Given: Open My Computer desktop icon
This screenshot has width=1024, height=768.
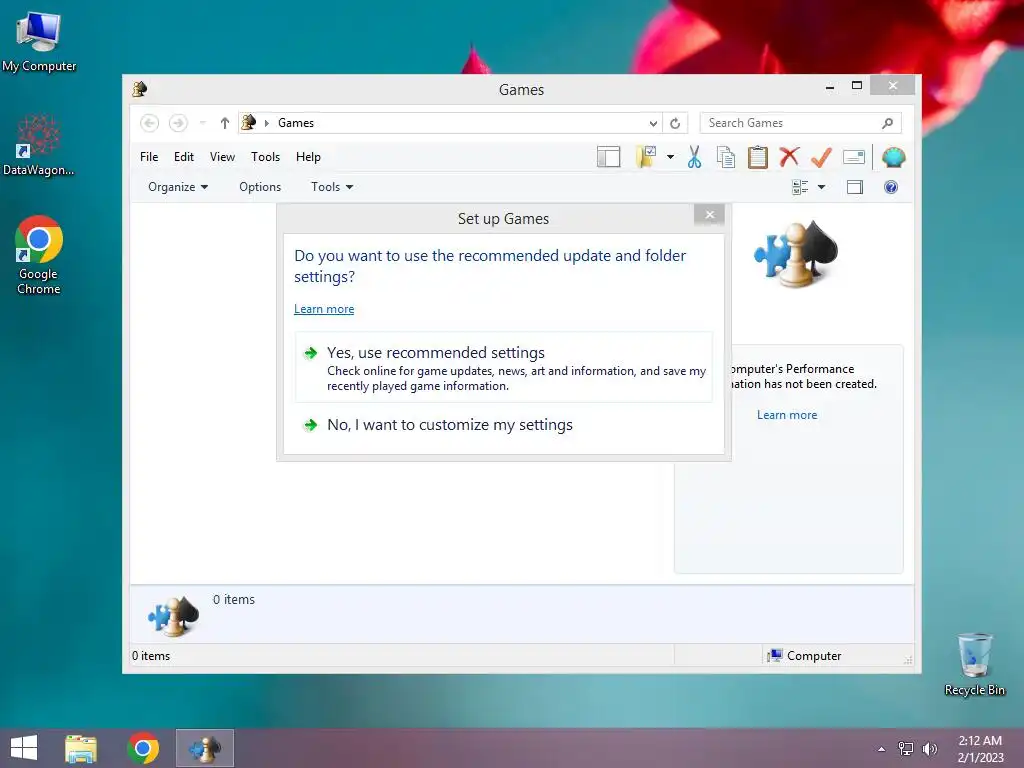Looking at the screenshot, I should coord(39,42).
